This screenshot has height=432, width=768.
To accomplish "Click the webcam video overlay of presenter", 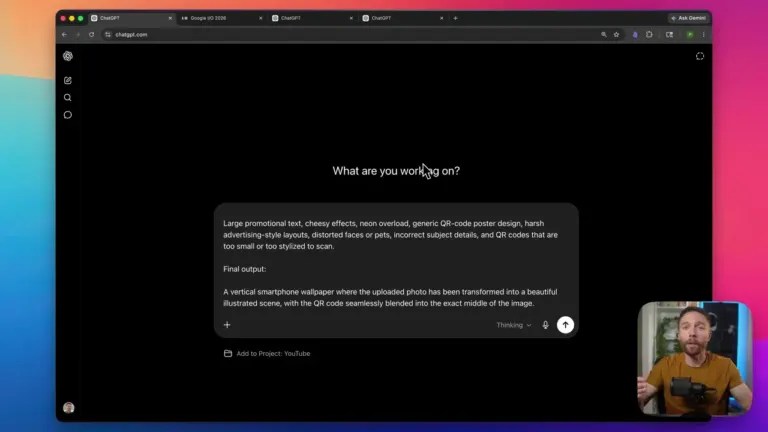I will coord(695,359).
